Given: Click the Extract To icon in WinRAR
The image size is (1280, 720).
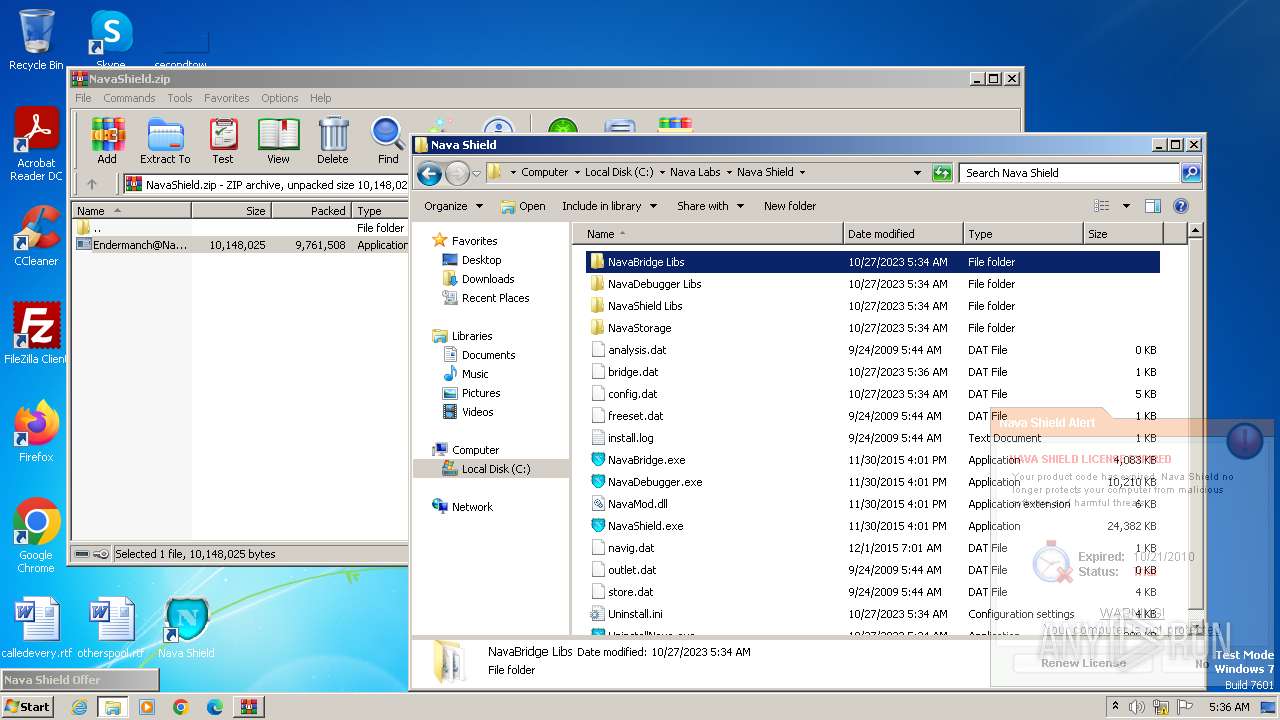Looking at the screenshot, I should coord(165,141).
